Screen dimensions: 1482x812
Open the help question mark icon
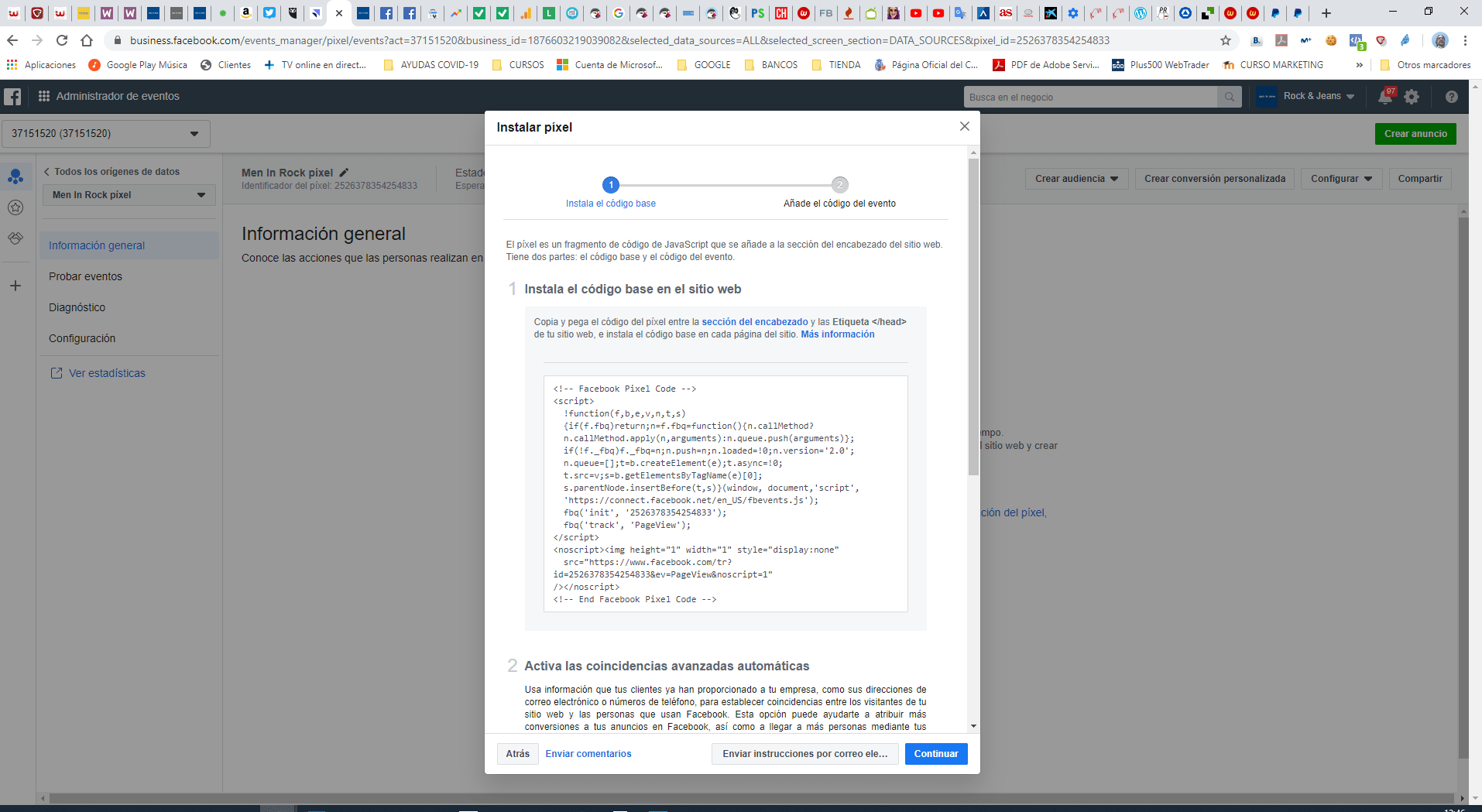pyautogui.click(x=1452, y=97)
